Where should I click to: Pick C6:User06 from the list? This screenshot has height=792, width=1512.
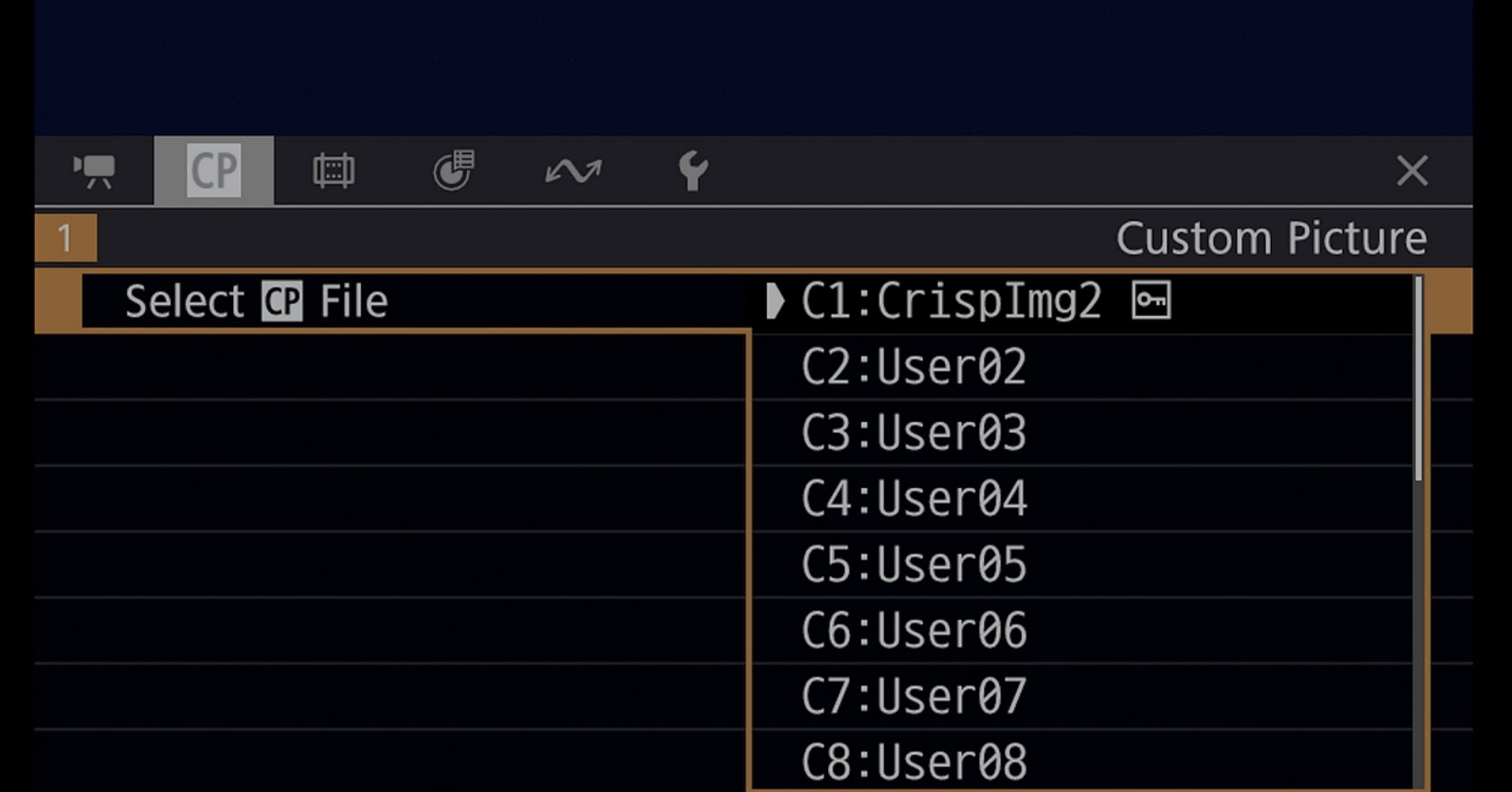pos(913,630)
